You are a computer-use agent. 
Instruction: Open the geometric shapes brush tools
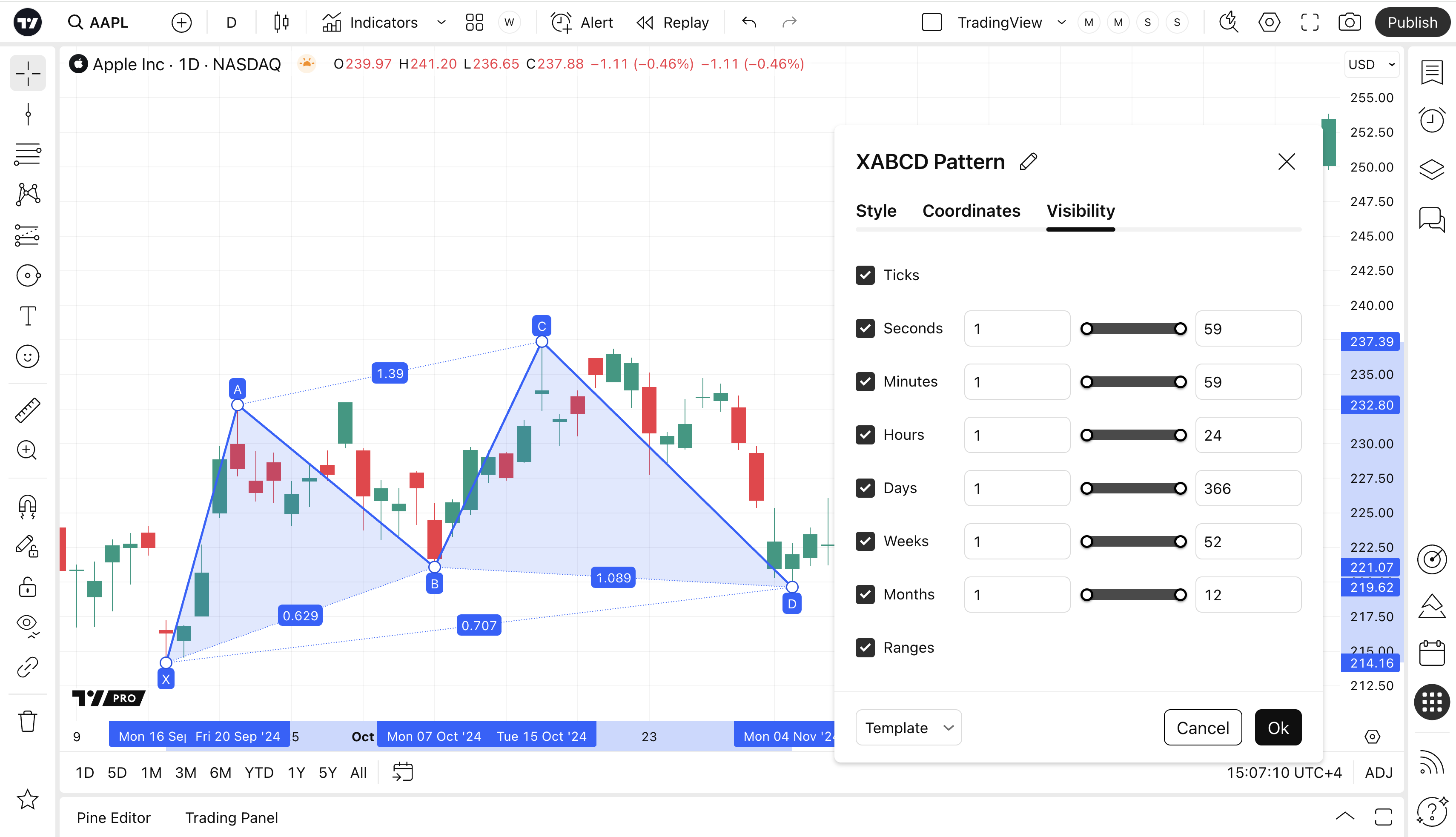pyautogui.click(x=28, y=275)
